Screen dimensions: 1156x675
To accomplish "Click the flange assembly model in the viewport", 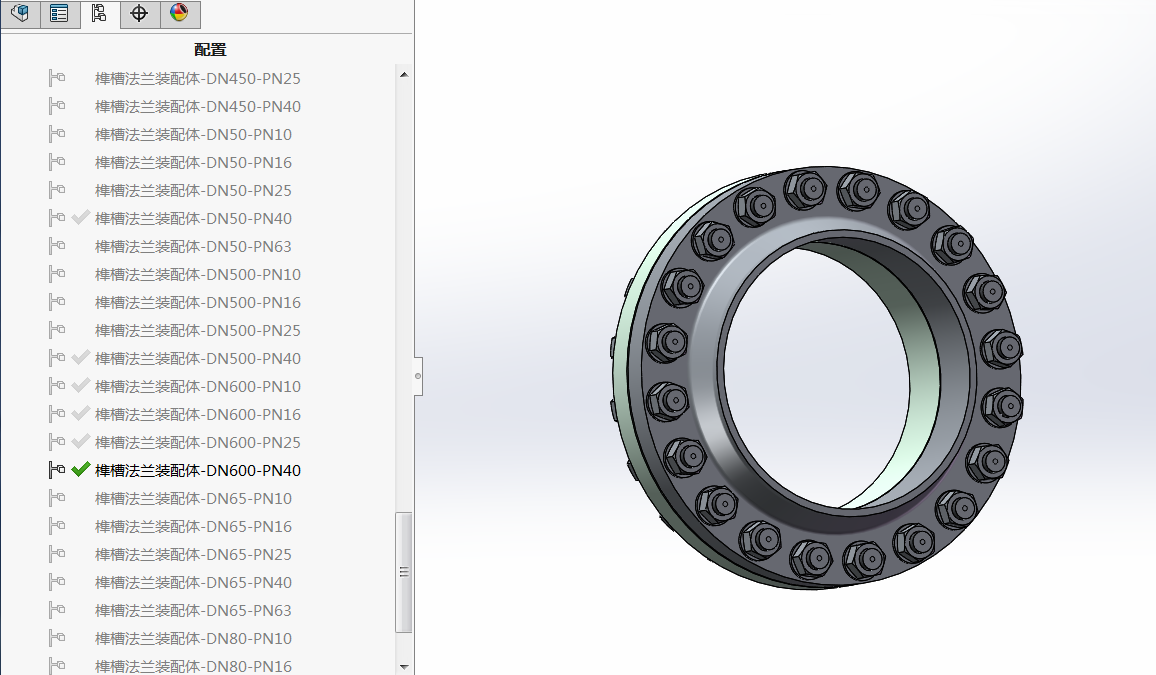I will coord(817,377).
